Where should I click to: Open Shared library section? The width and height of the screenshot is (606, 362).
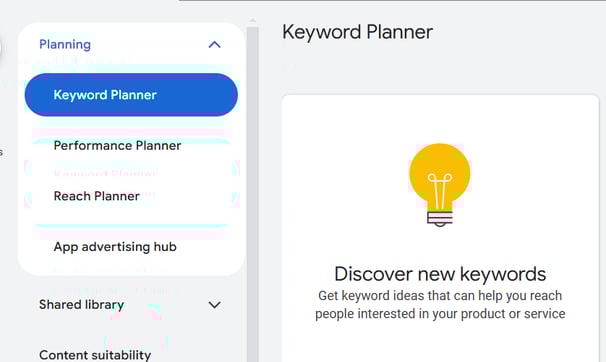point(82,305)
